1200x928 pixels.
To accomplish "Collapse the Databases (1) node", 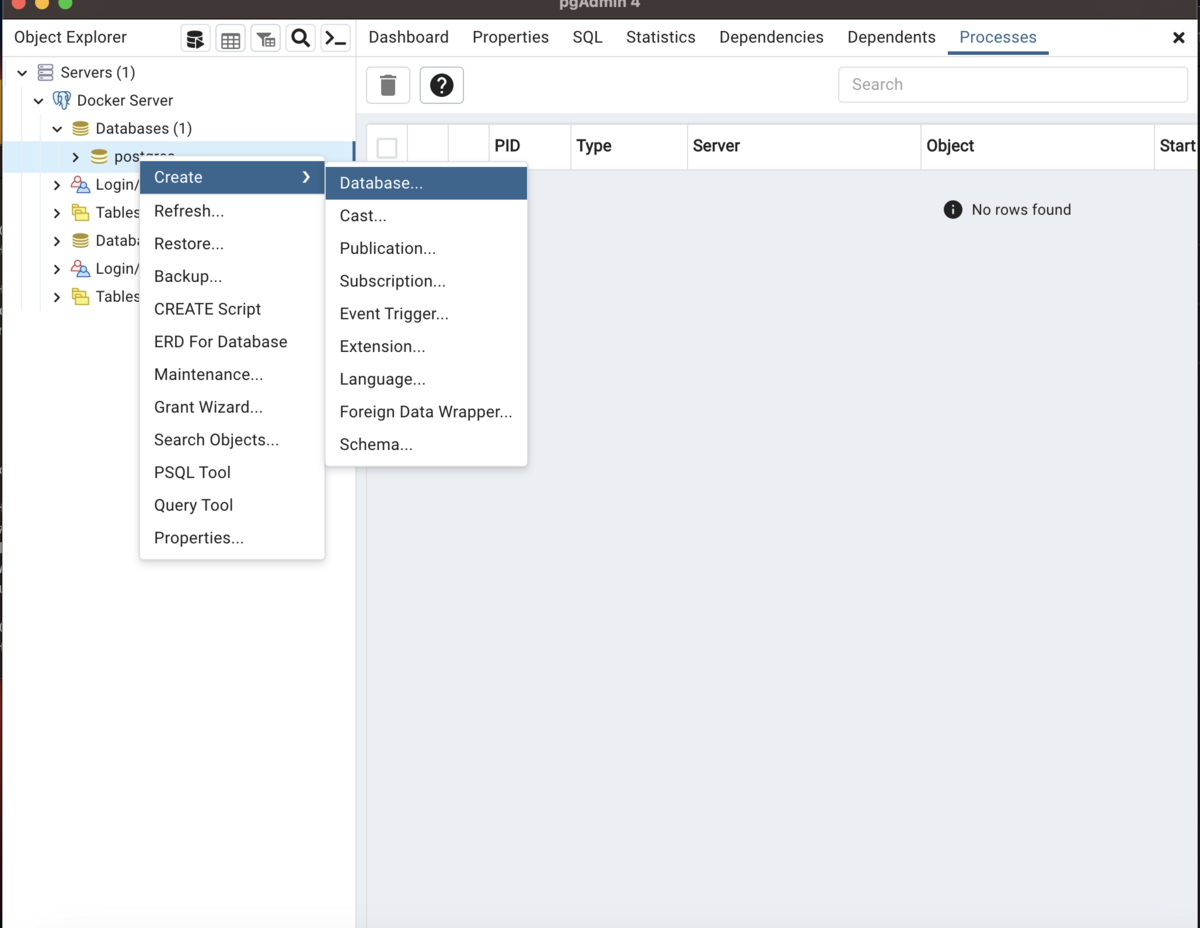I will (57, 128).
